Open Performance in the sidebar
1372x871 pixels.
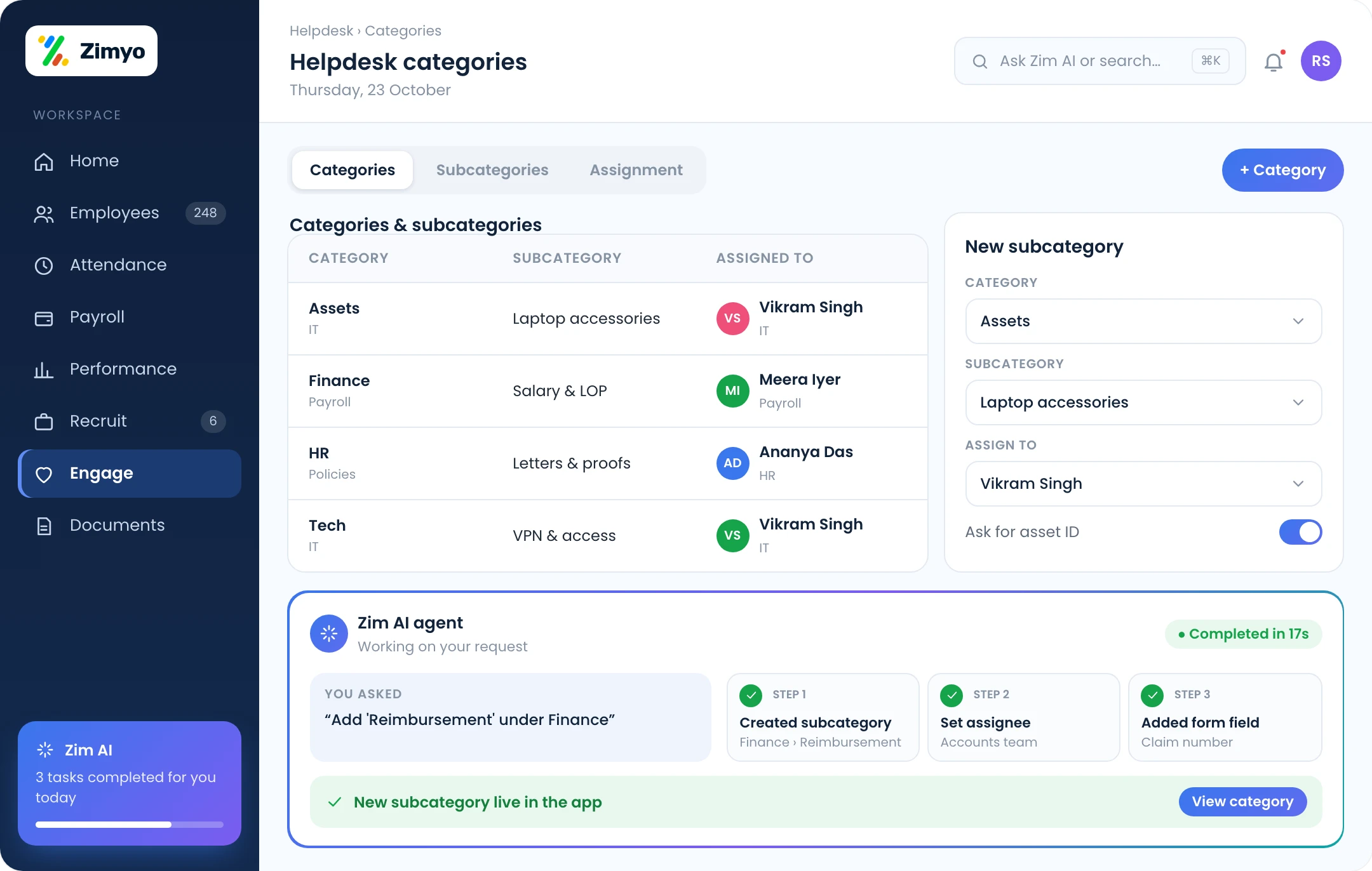click(130, 369)
